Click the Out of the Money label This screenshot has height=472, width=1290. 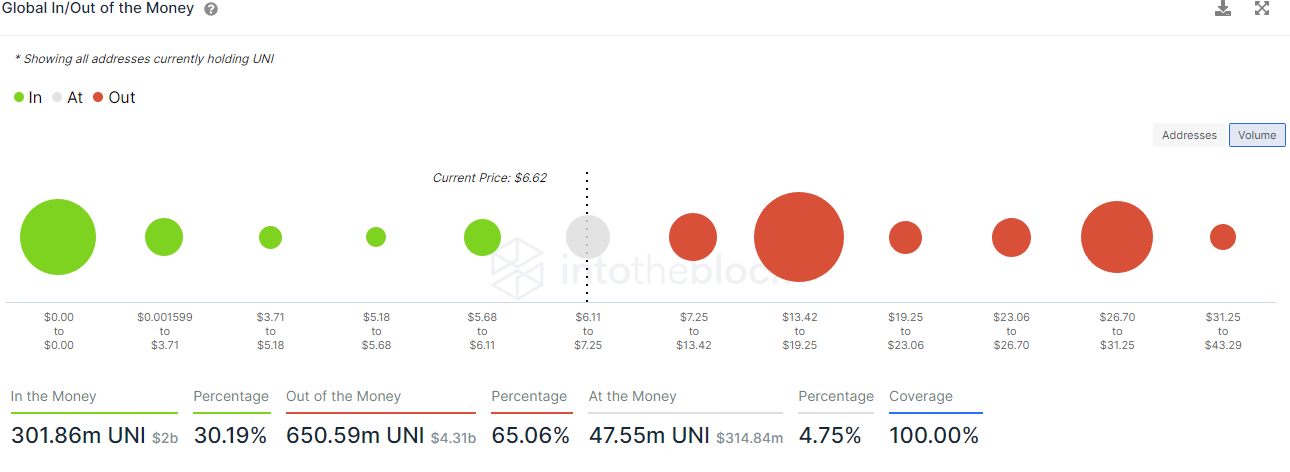pos(343,397)
